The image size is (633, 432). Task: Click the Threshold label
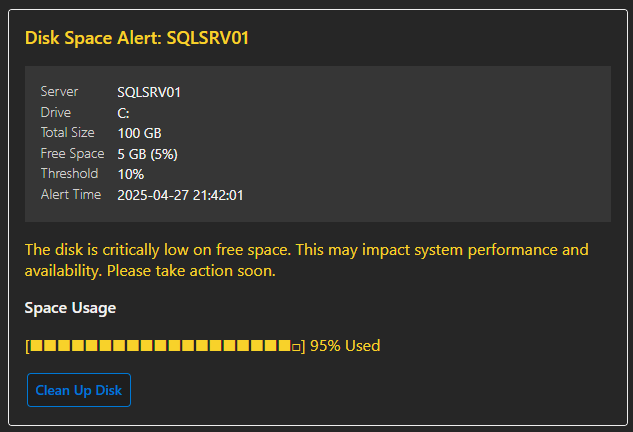click(69, 174)
